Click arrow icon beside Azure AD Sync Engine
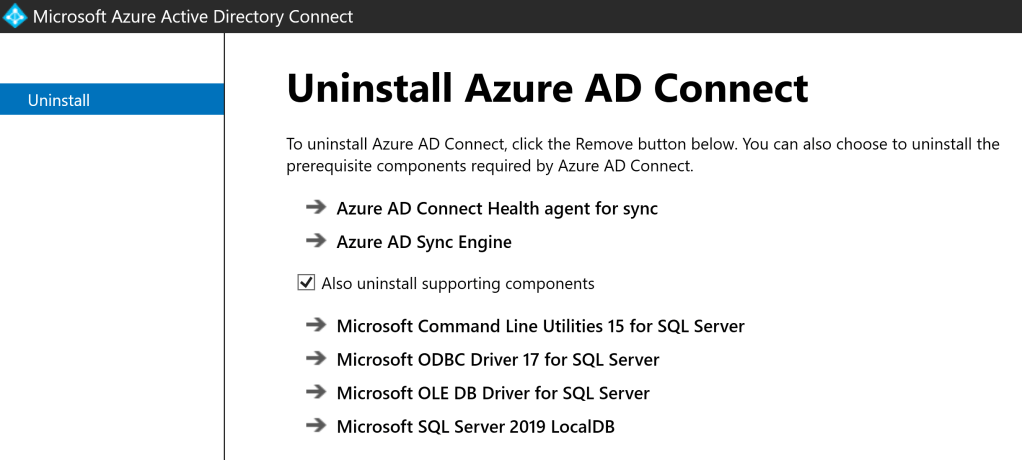This screenshot has height=460, width=1022. pyautogui.click(x=316, y=241)
